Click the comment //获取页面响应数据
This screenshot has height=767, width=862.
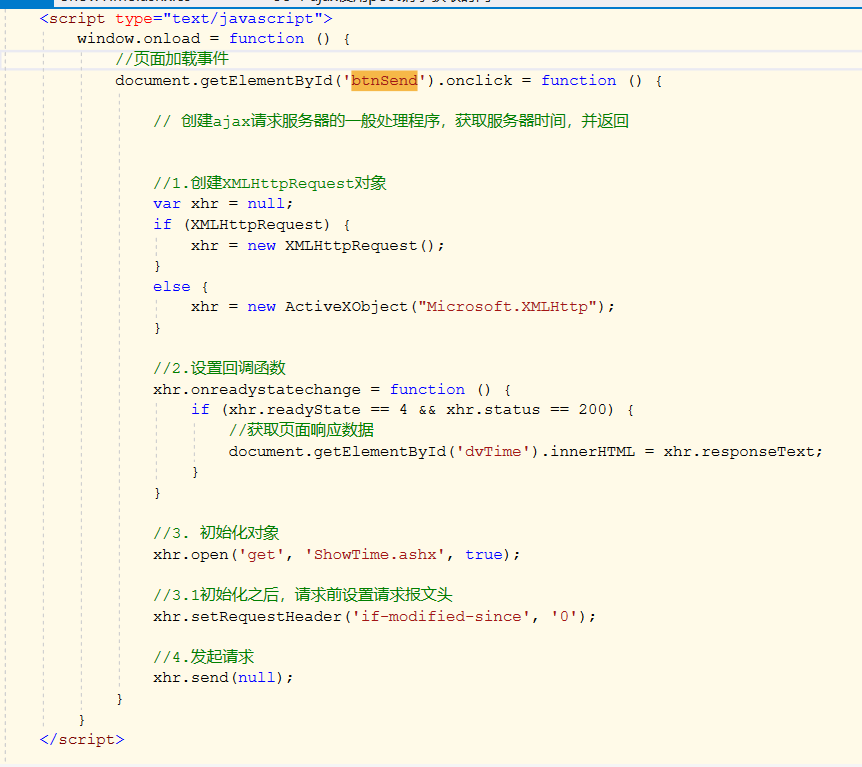(301, 431)
